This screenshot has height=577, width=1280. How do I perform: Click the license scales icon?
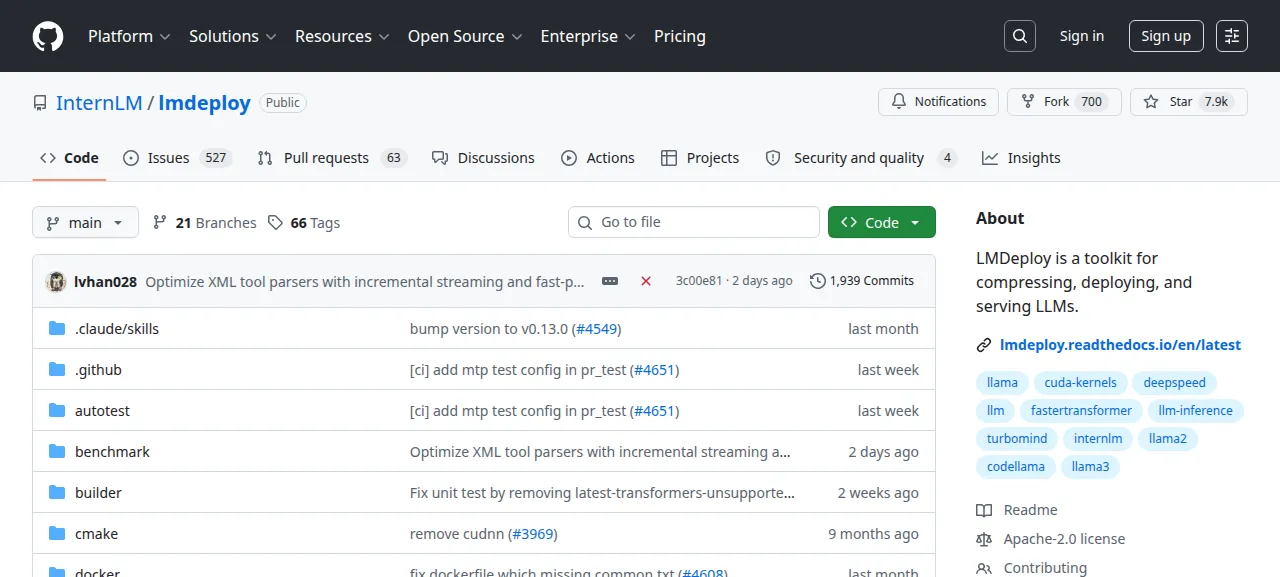pyautogui.click(x=984, y=539)
